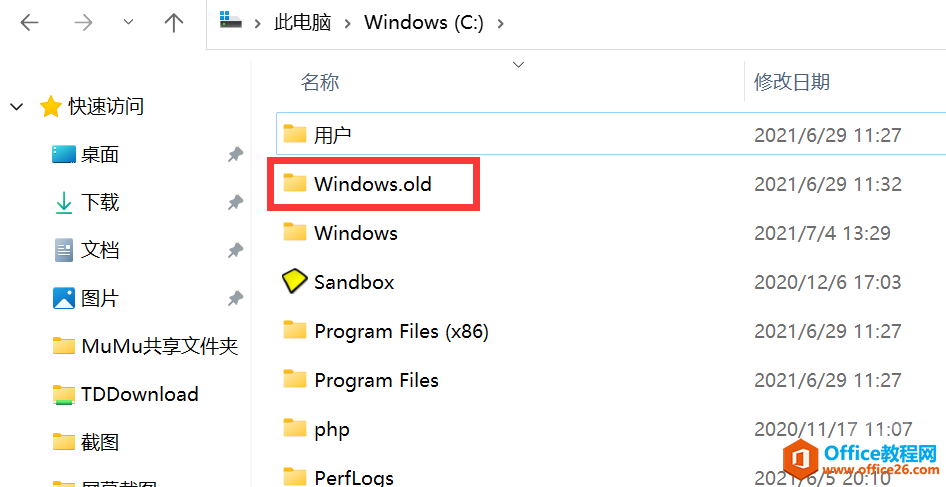The width and height of the screenshot is (946, 487).
Task: Go back to previous folder
Action: point(30,23)
